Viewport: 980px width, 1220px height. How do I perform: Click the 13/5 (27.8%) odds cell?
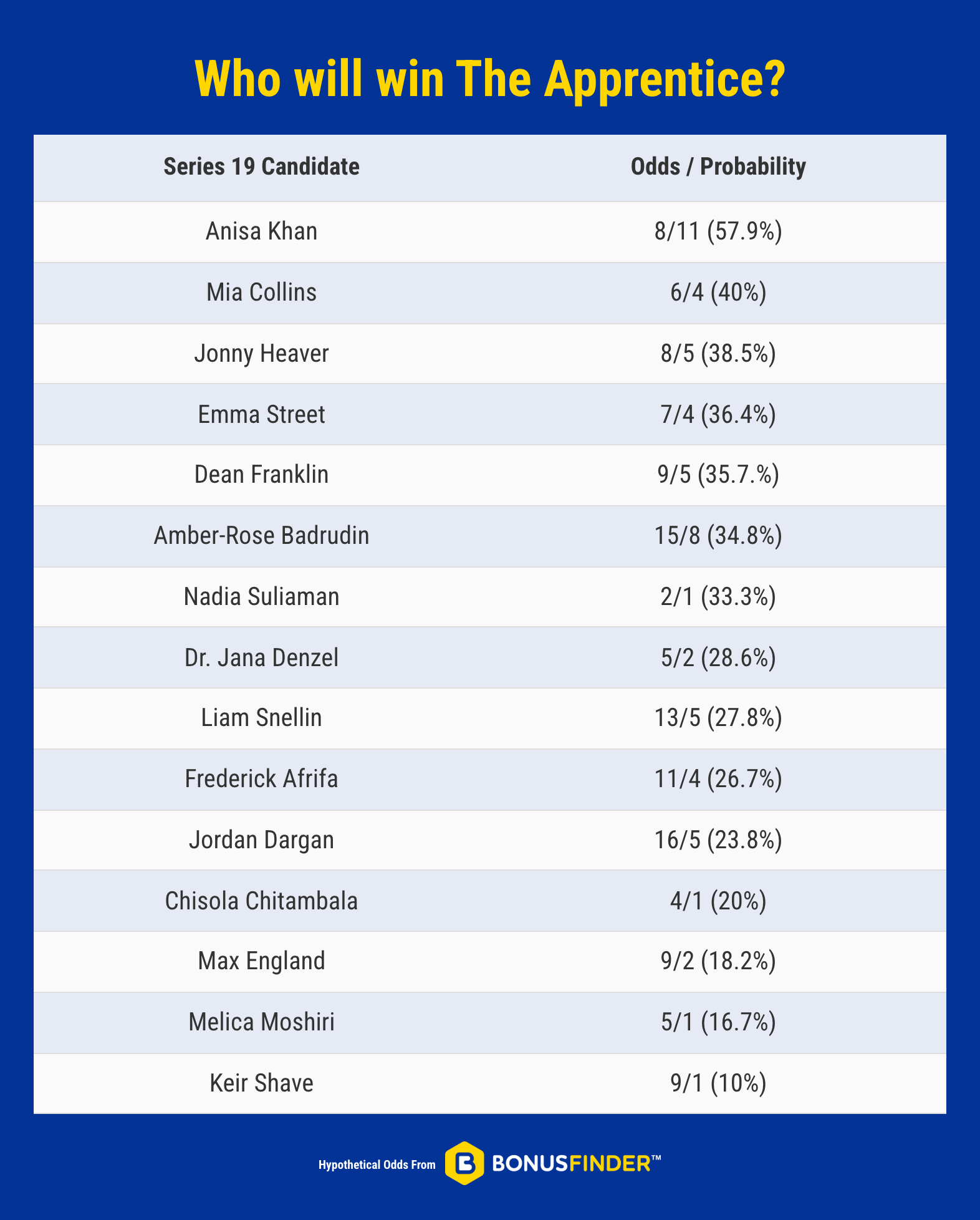coord(718,718)
